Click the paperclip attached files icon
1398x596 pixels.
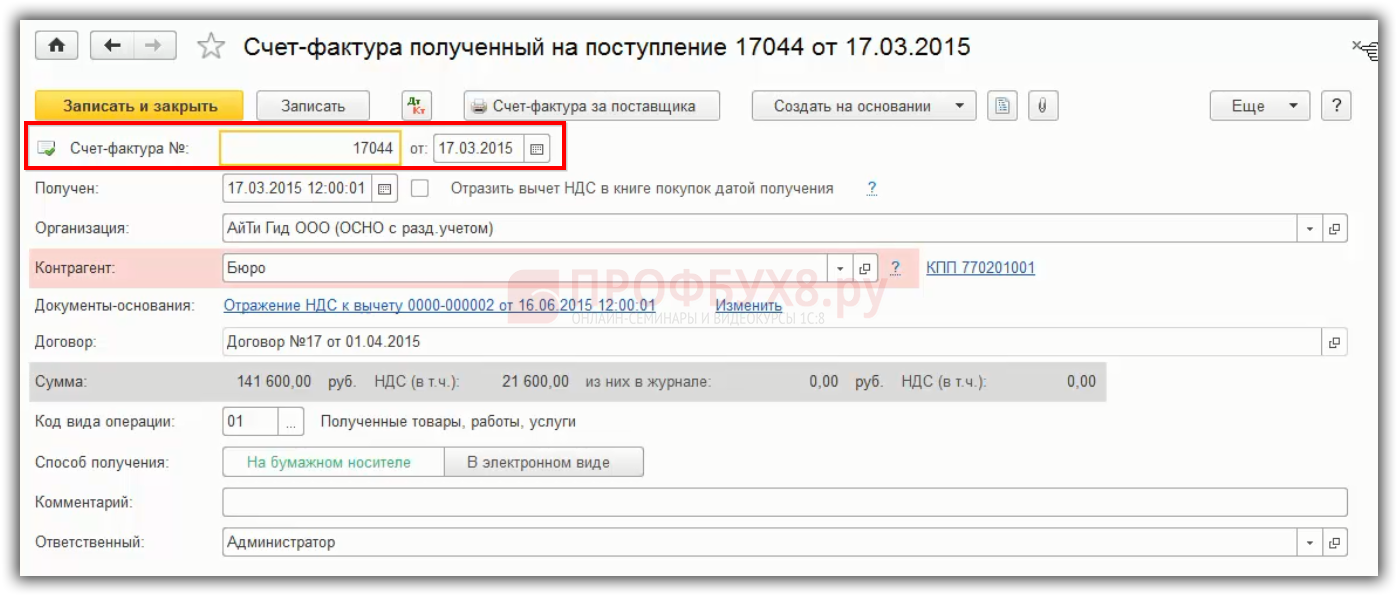1042,106
